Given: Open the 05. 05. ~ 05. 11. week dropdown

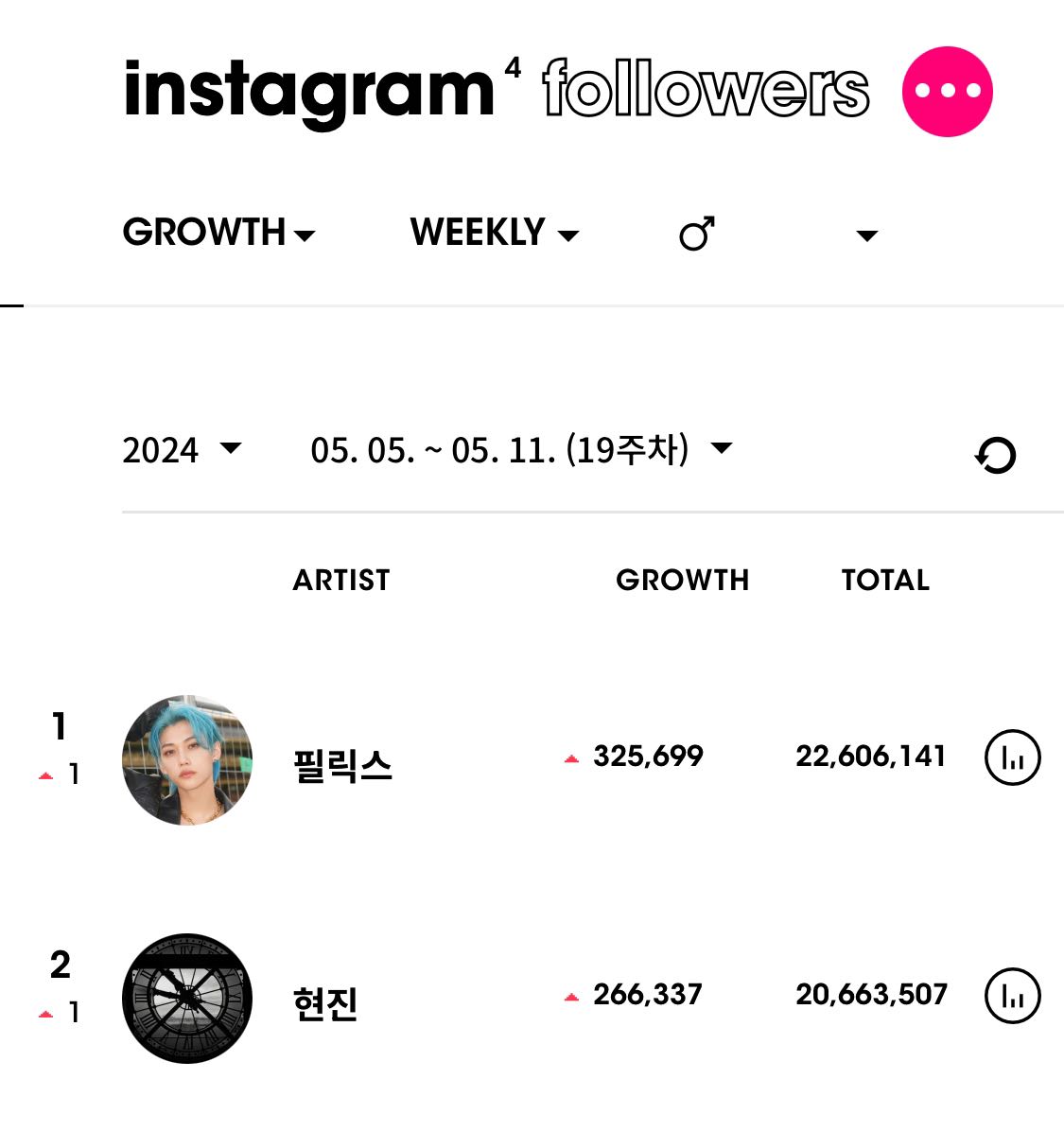Looking at the screenshot, I should pos(521,449).
